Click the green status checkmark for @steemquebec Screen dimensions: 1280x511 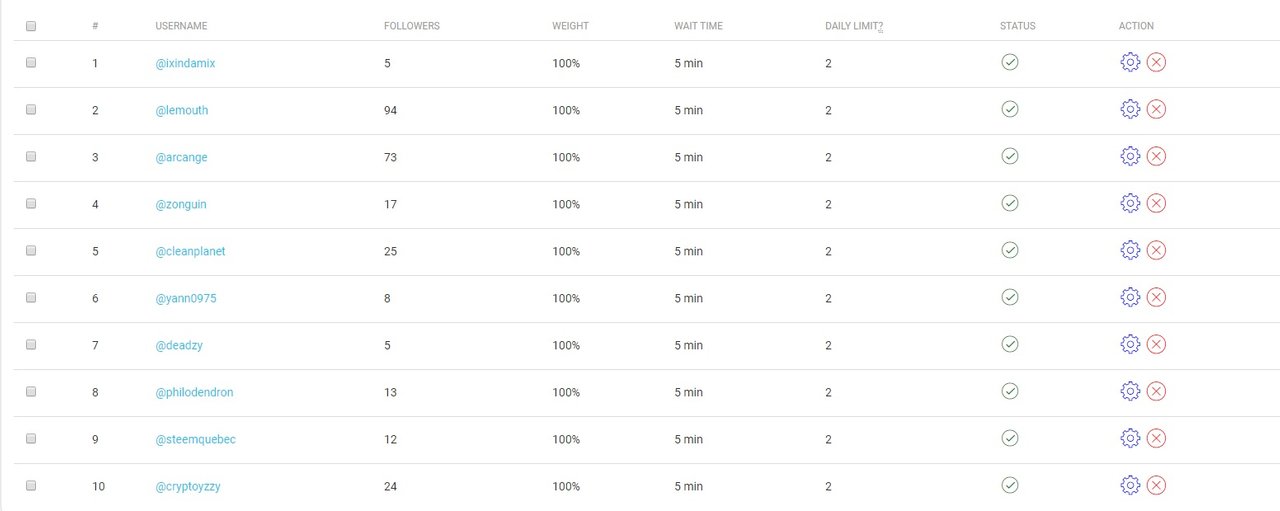[x=1010, y=438]
